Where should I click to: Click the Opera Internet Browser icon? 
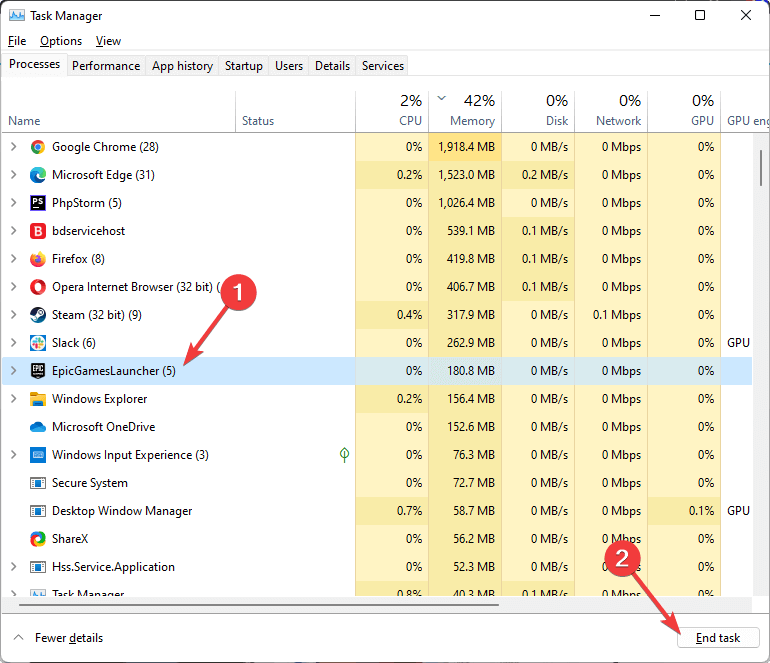coord(38,287)
